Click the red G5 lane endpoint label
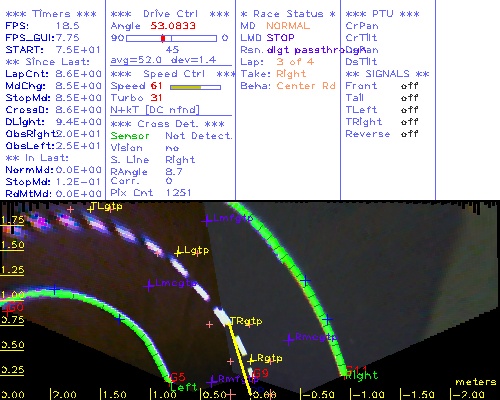Screen dimensions: 500x400 coord(178,377)
